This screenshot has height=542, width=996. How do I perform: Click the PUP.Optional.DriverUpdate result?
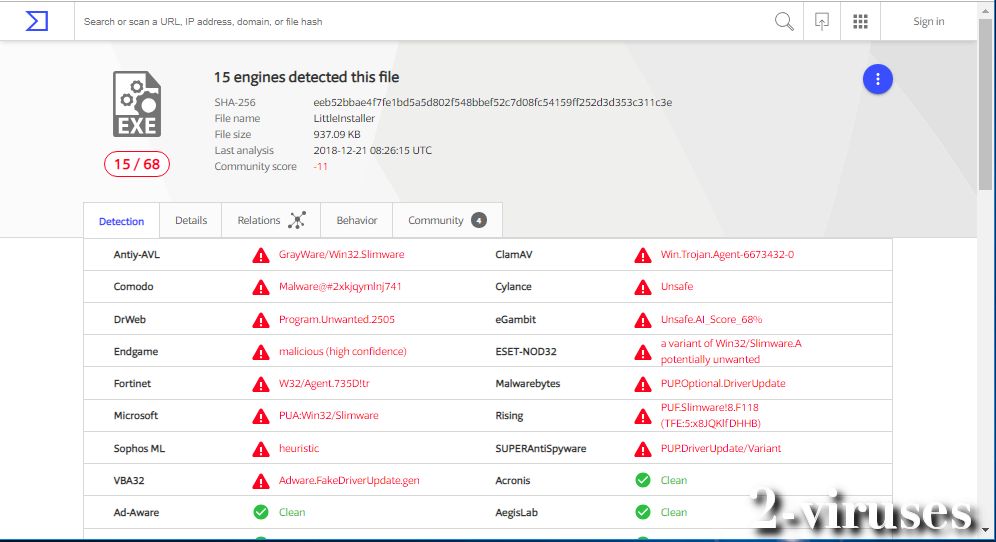[723, 383]
